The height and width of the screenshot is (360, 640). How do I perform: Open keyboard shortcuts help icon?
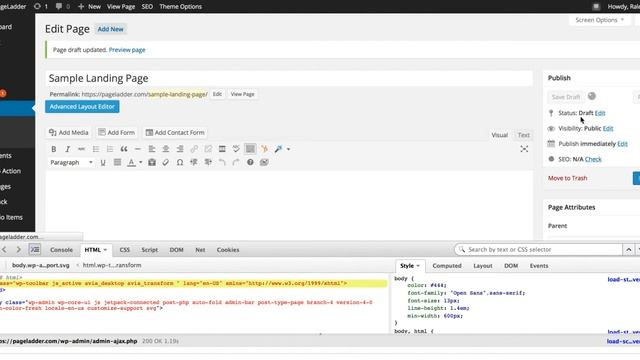coord(250,162)
